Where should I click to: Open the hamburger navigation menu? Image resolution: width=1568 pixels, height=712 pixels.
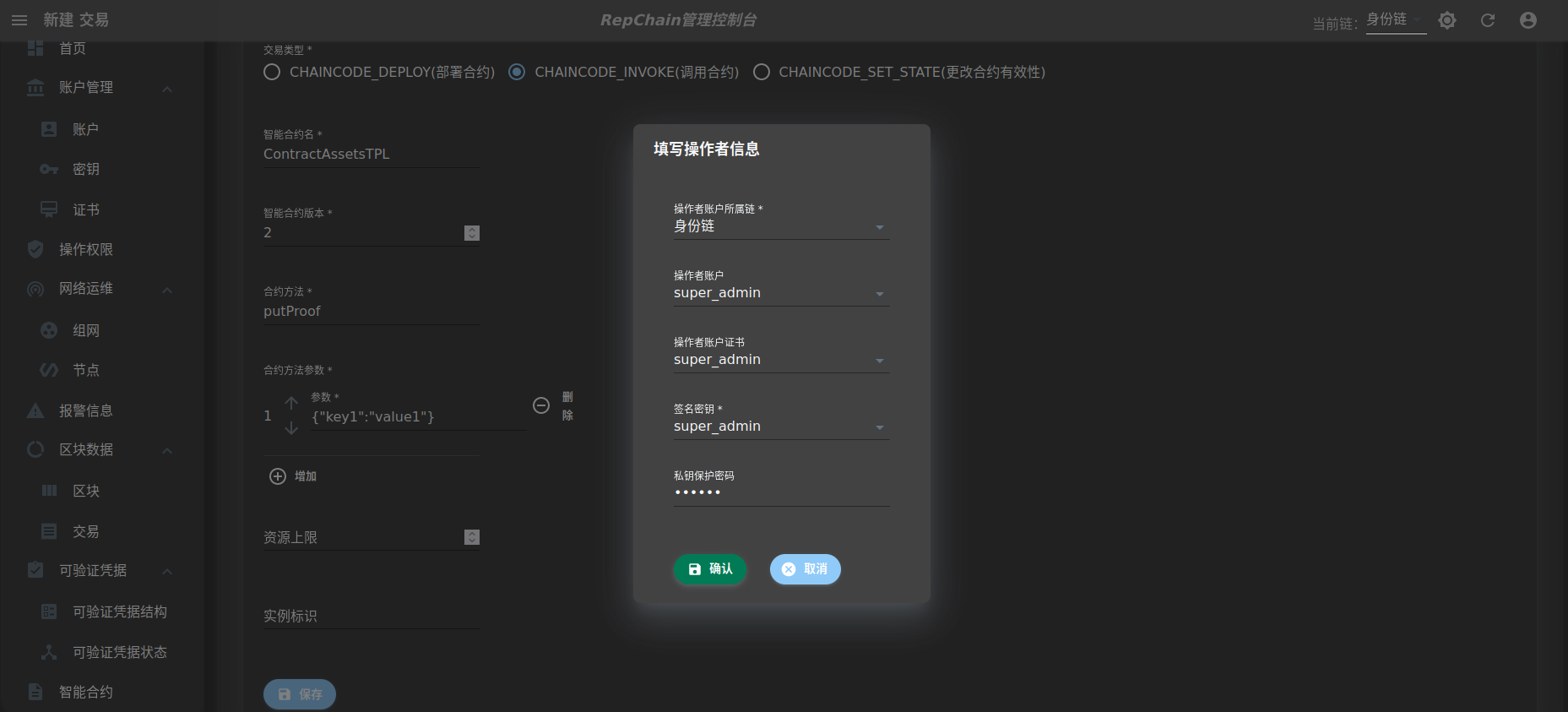click(19, 20)
